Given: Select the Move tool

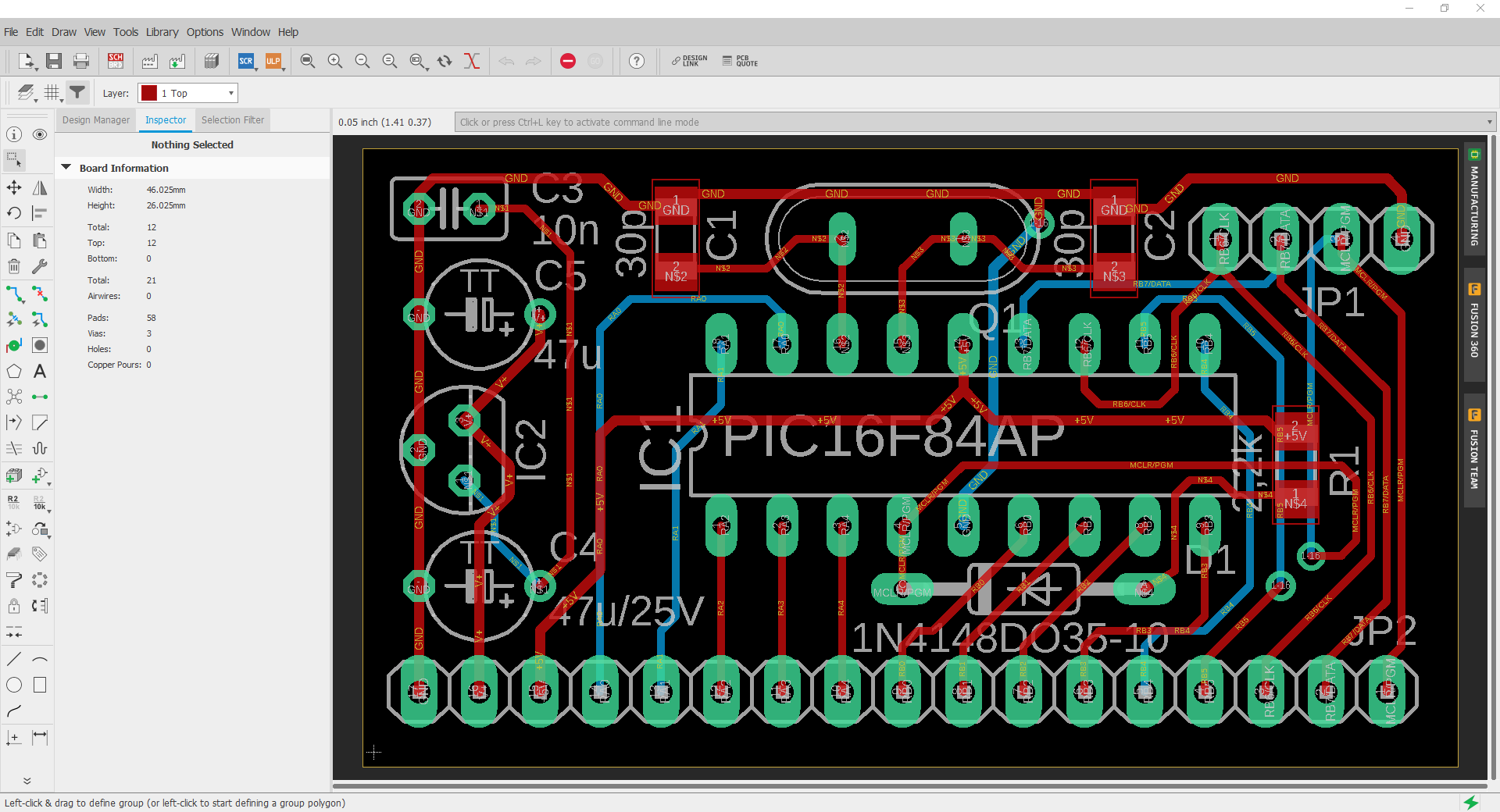Looking at the screenshot, I should (13, 187).
